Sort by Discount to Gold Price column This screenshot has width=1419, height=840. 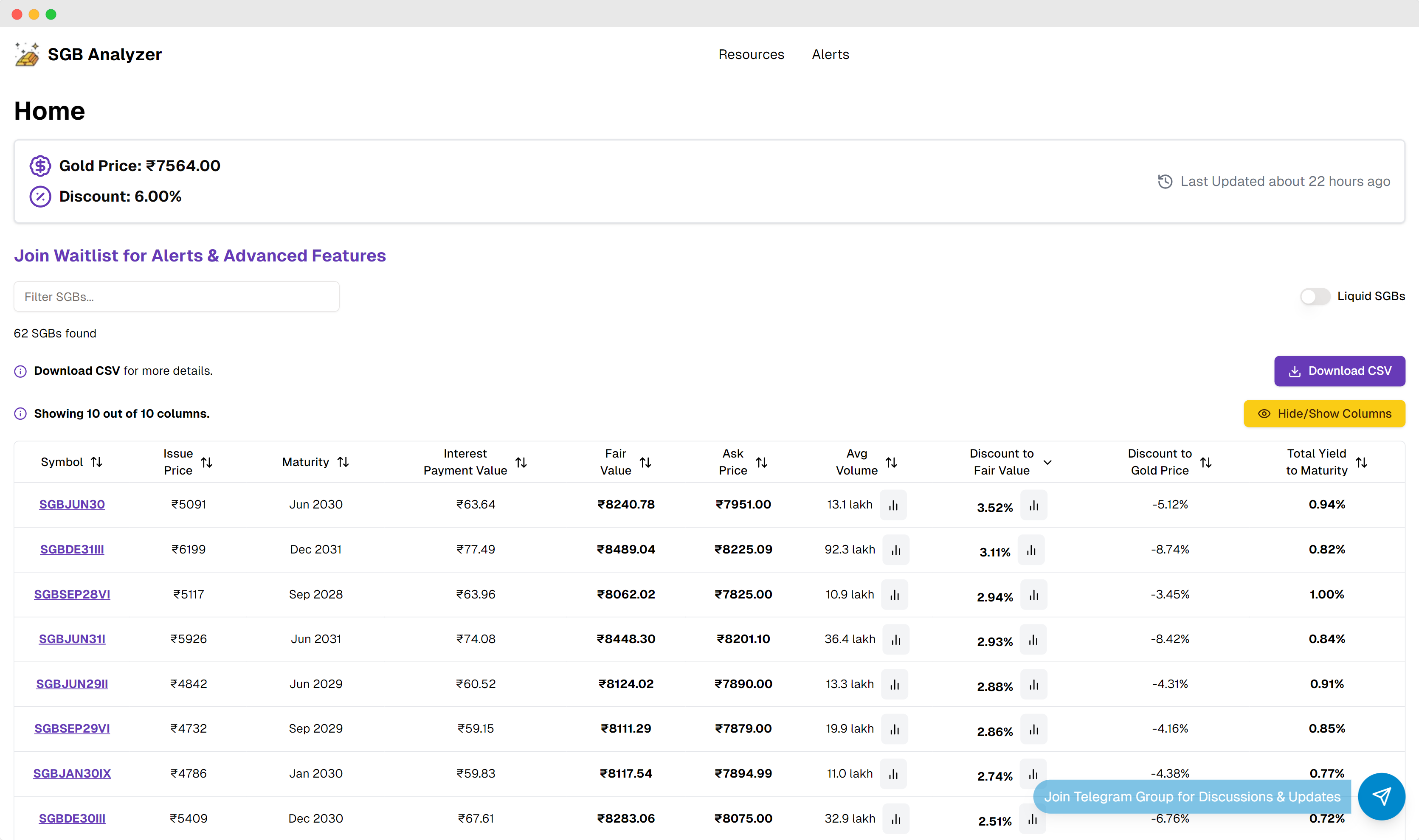point(1206,463)
